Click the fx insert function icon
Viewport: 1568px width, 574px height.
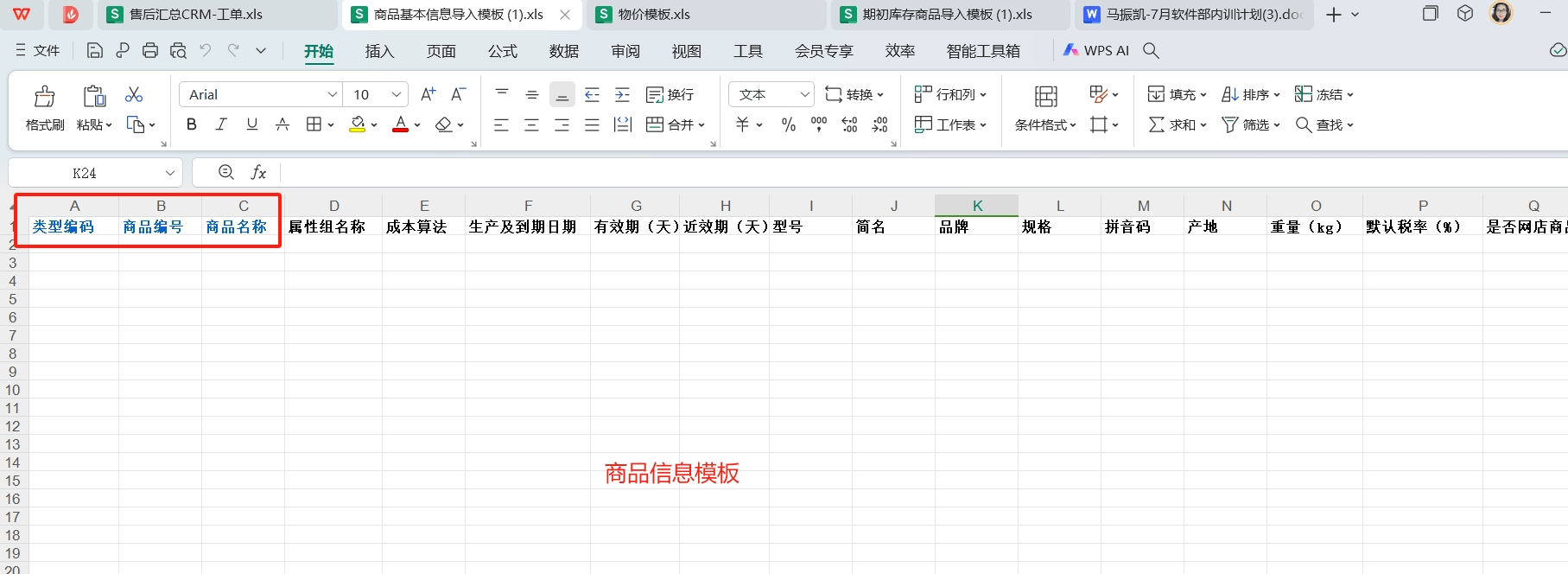coord(258,173)
